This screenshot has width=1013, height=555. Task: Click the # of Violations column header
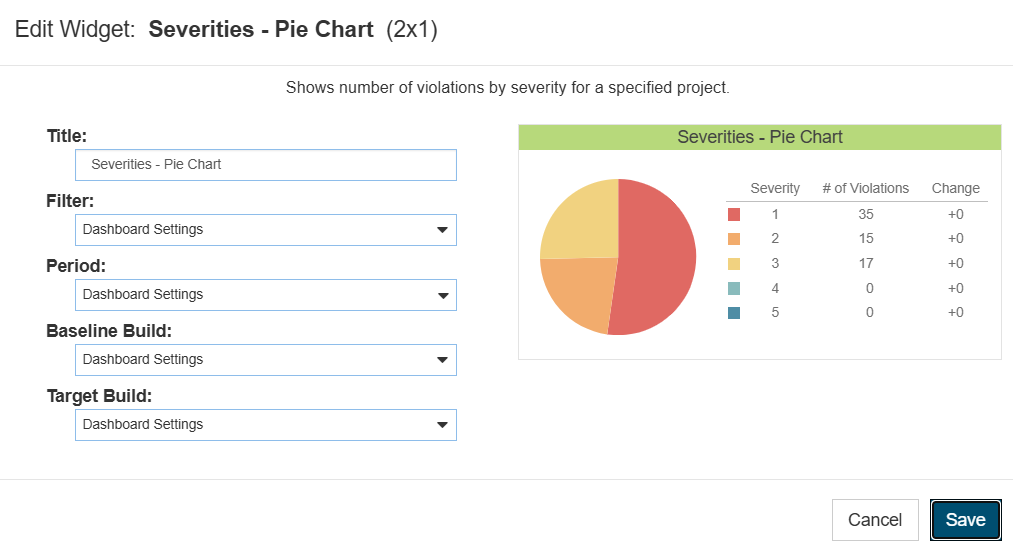865,188
